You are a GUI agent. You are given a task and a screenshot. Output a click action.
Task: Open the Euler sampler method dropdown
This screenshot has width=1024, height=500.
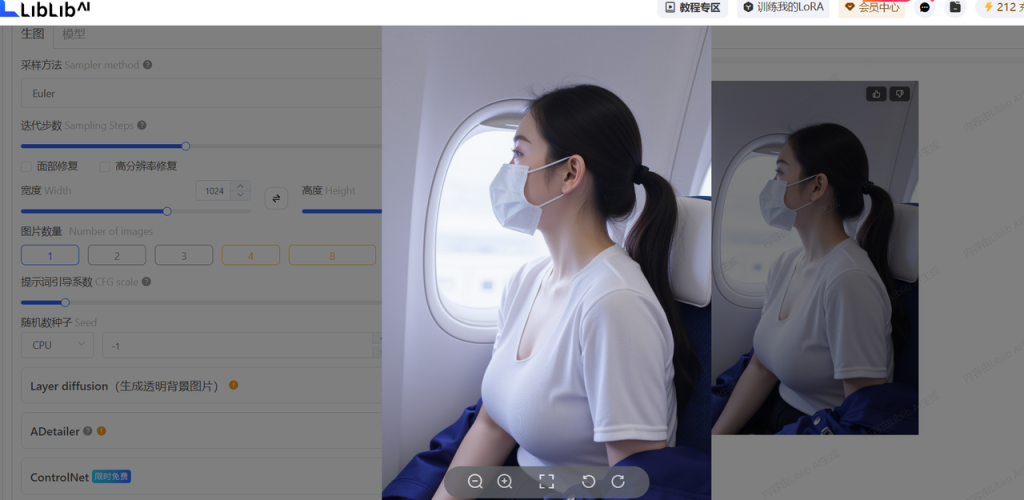coord(200,93)
